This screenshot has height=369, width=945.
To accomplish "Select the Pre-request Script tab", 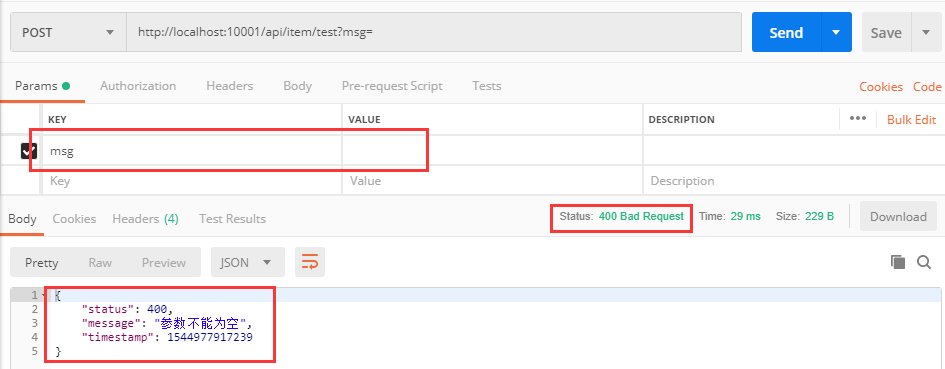I will 392,86.
